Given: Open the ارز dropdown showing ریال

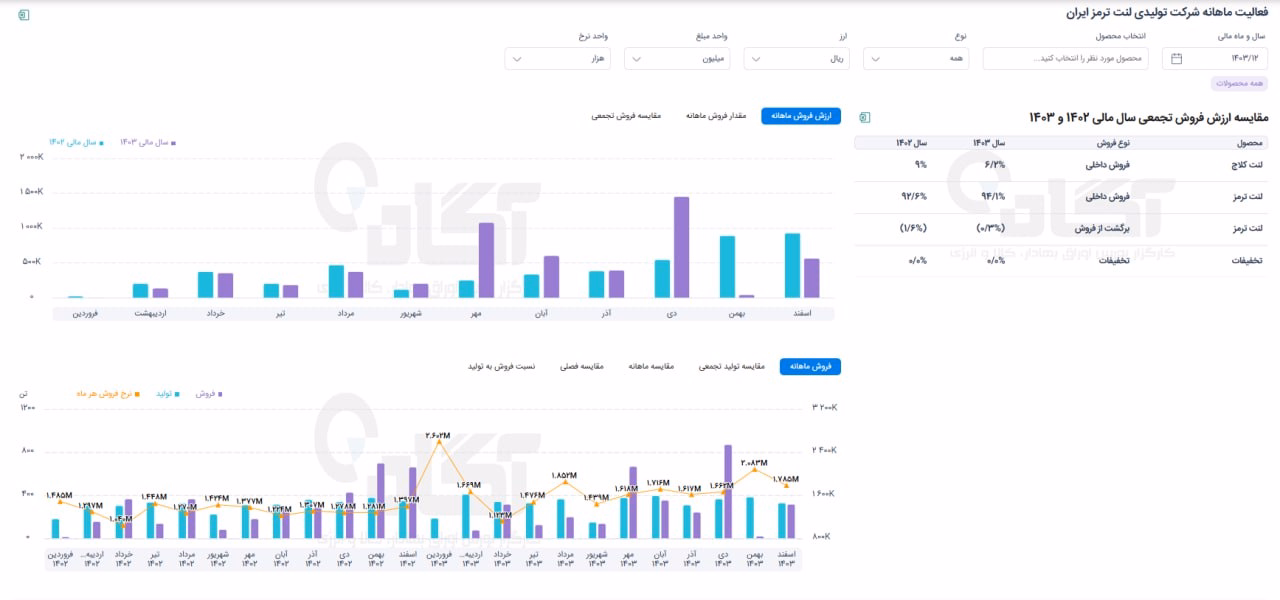Looking at the screenshot, I should (x=797, y=59).
